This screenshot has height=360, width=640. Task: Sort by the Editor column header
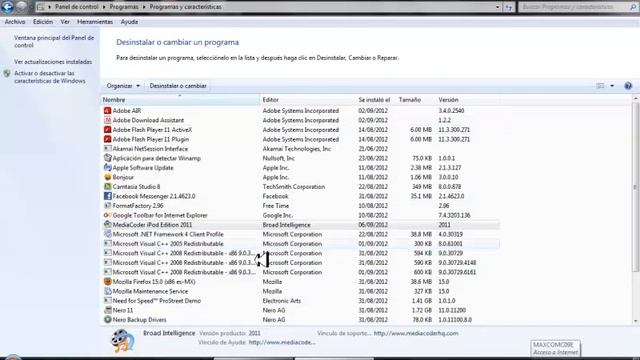pos(308,100)
